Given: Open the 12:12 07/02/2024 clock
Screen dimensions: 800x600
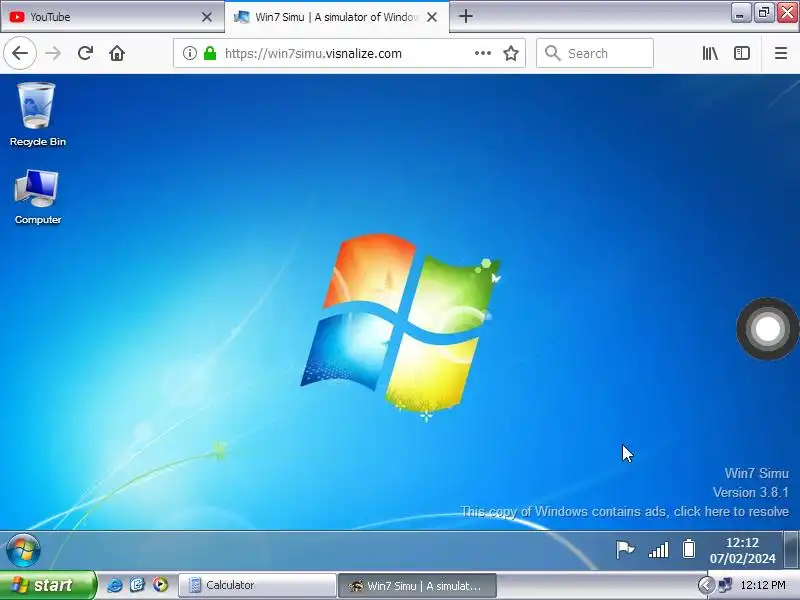Looking at the screenshot, I should point(742,551).
